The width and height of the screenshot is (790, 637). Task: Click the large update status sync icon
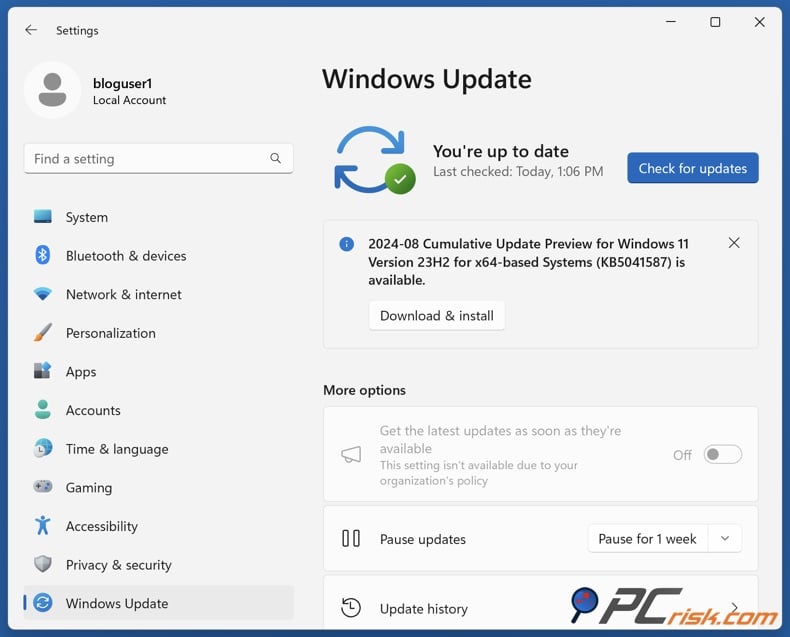coord(375,160)
